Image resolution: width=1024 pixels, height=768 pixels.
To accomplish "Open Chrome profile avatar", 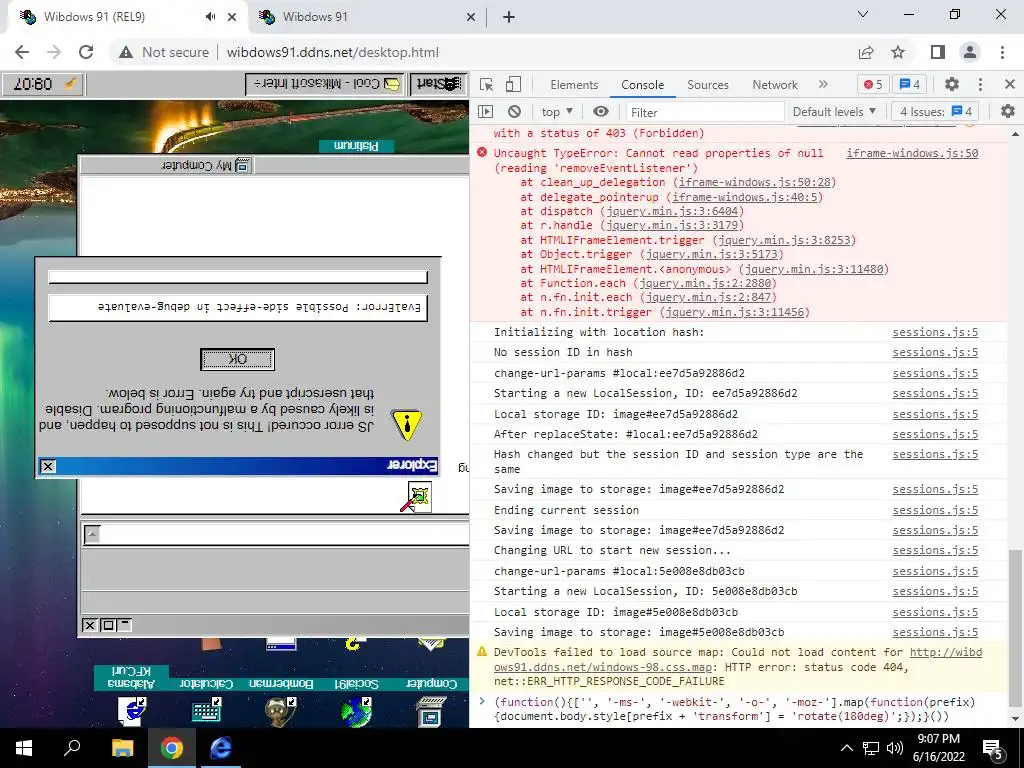I will (970, 52).
